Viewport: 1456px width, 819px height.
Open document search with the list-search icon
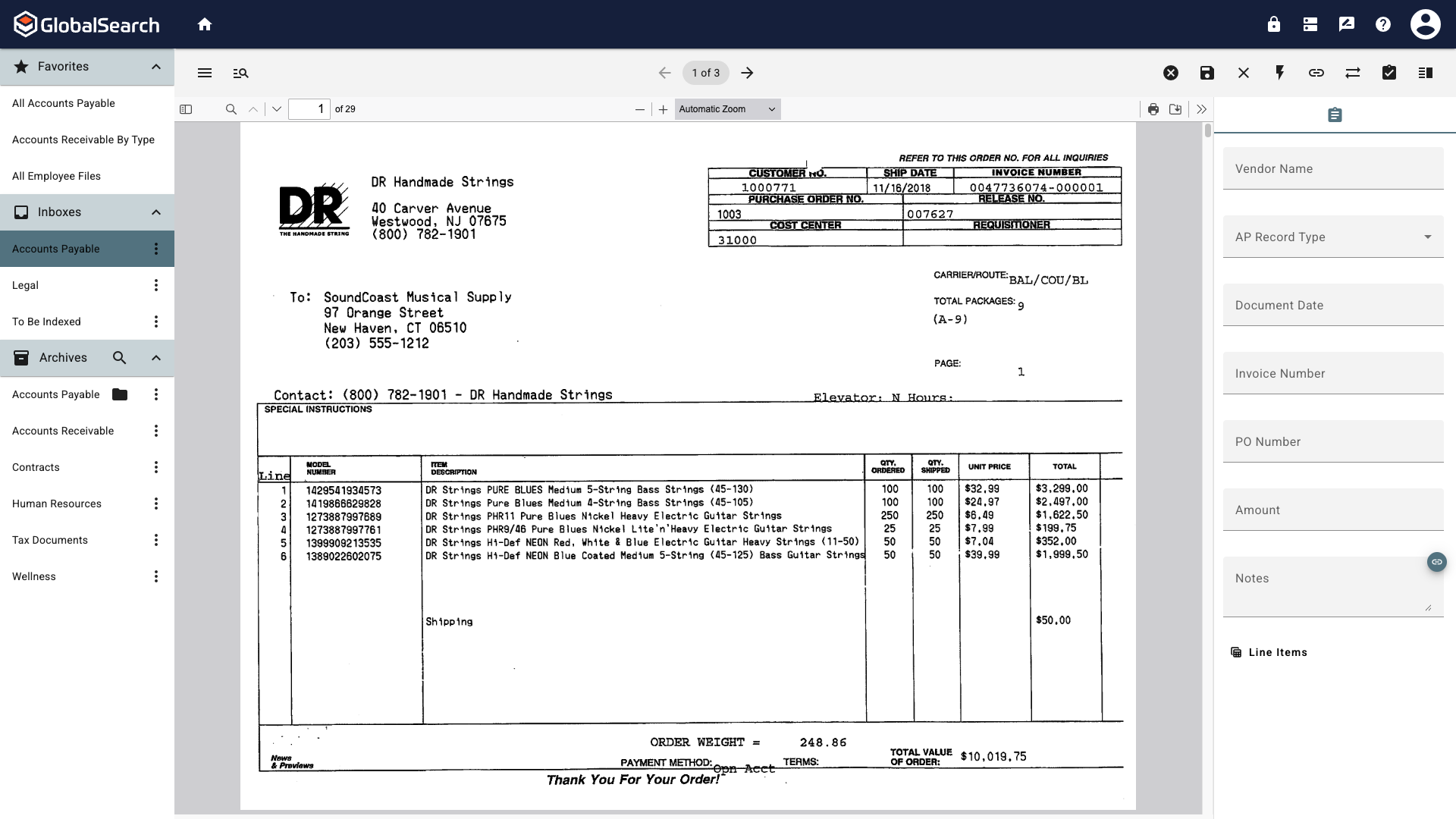coord(241,73)
